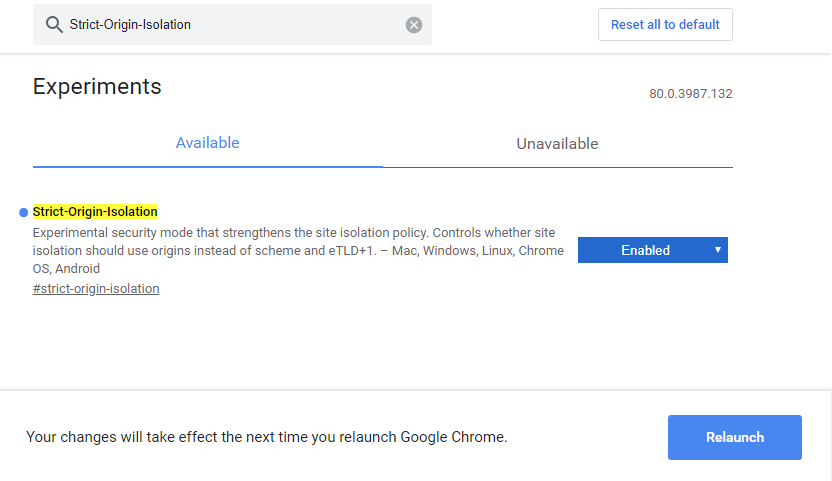Click the magnifier search icon
Image resolution: width=832 pixels, height=481 pixels.
52,25
